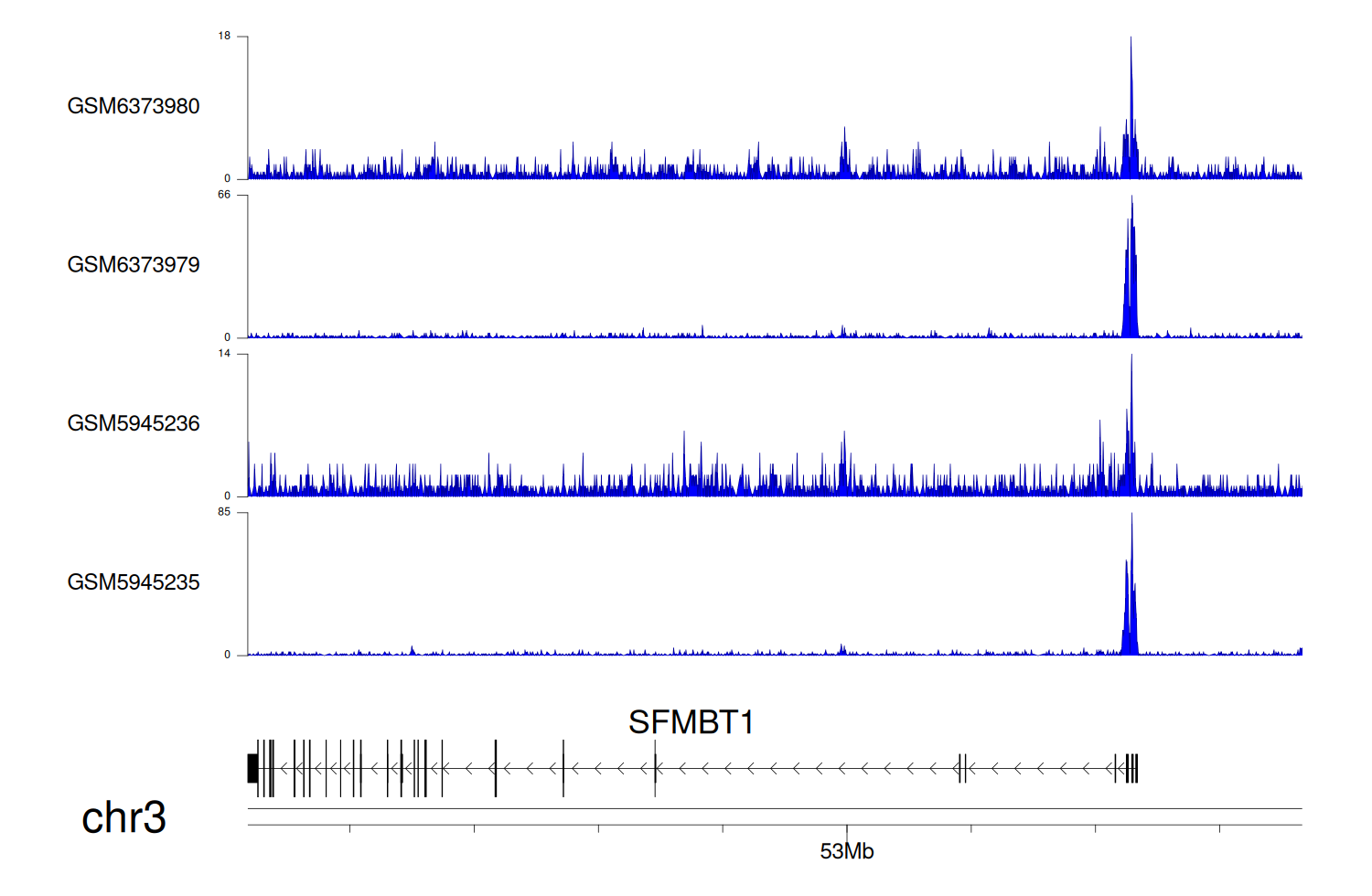This screenshot has height=896, width=1372.
Task: Click the exon line directly below SFMBT1 label
Action: click(655, 768)
